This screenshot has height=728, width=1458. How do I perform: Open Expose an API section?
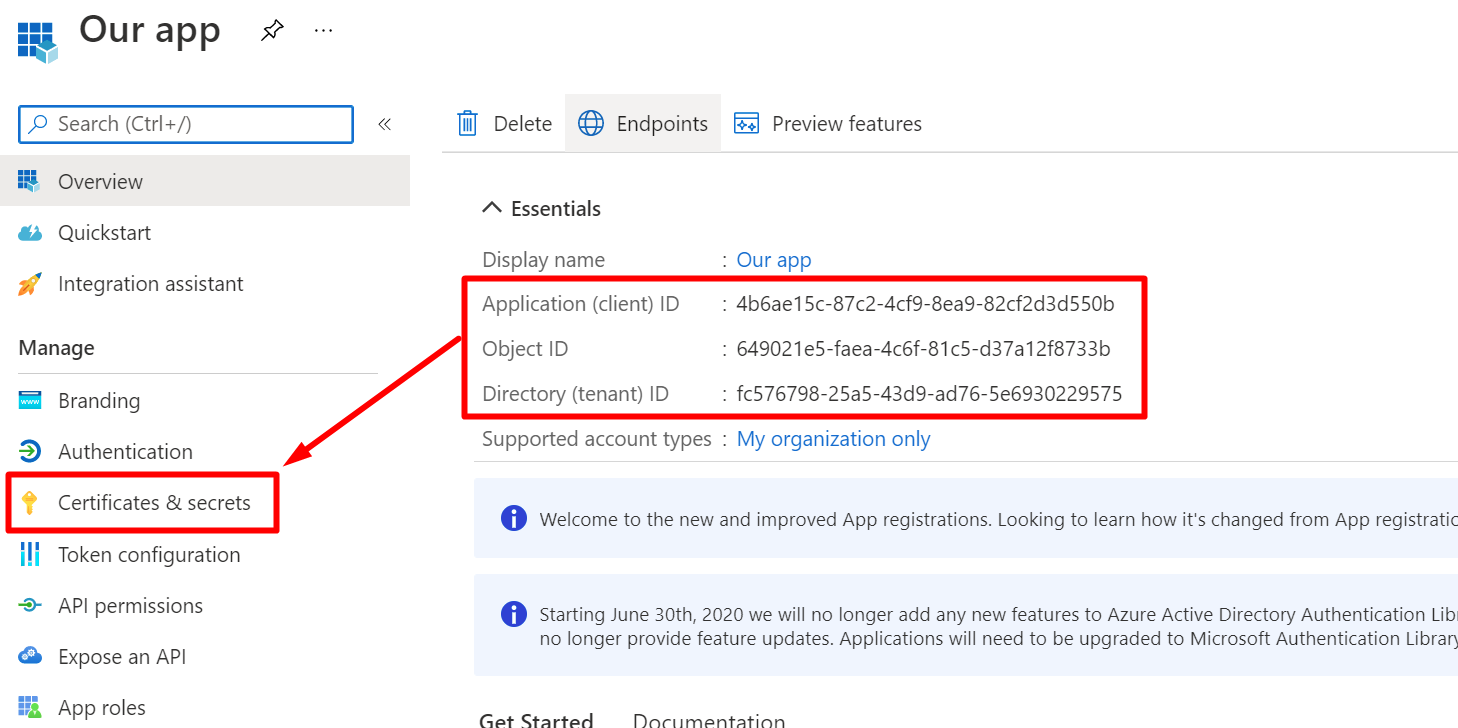[x=122, y=657]
